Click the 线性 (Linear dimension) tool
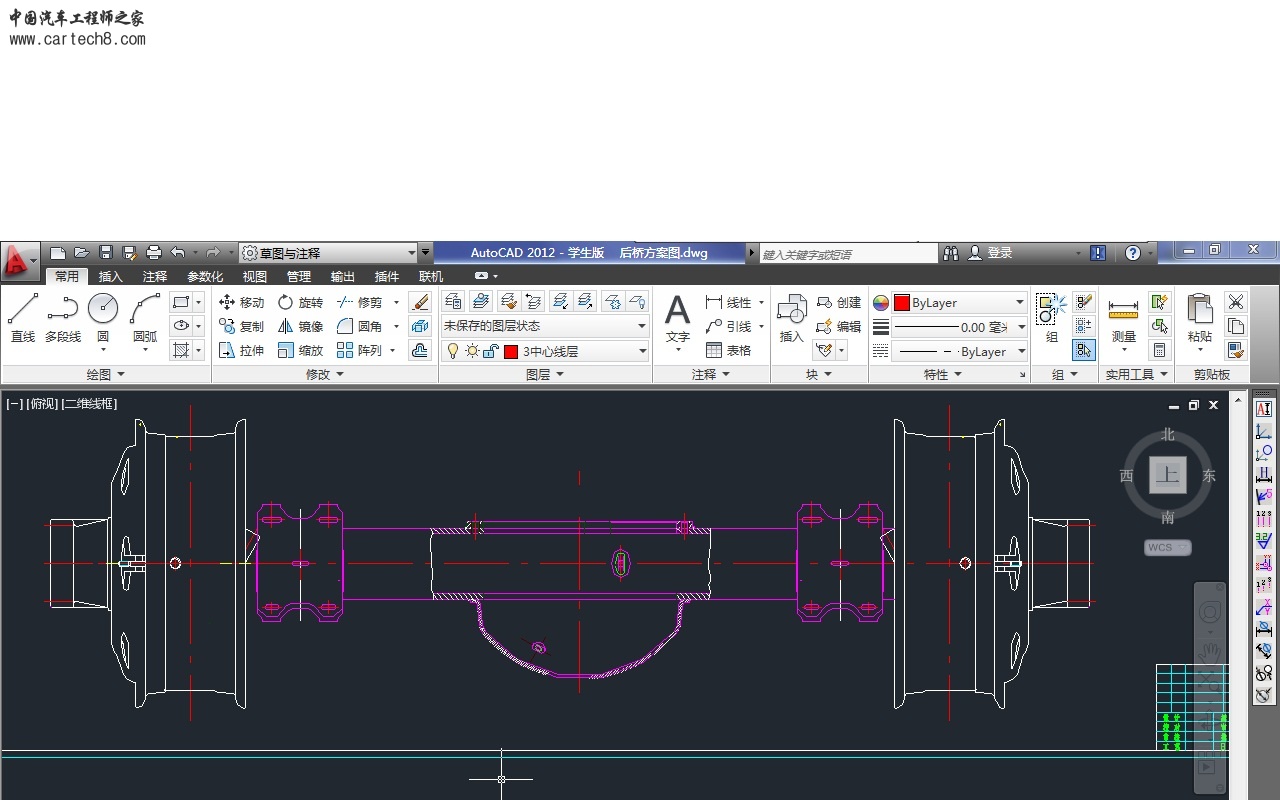This screenshot has height=800, width=1280. click(728, 302)
